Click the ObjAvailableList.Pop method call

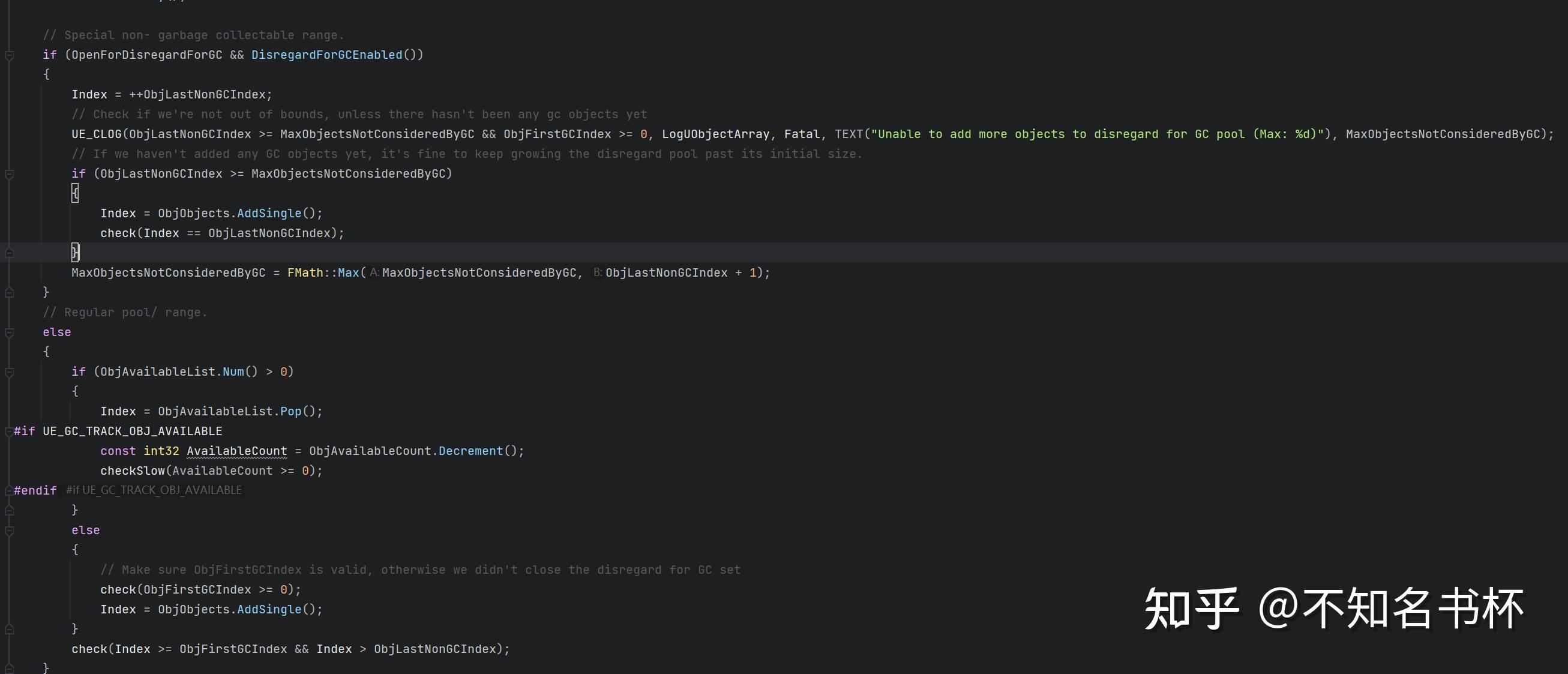[290, 412]
